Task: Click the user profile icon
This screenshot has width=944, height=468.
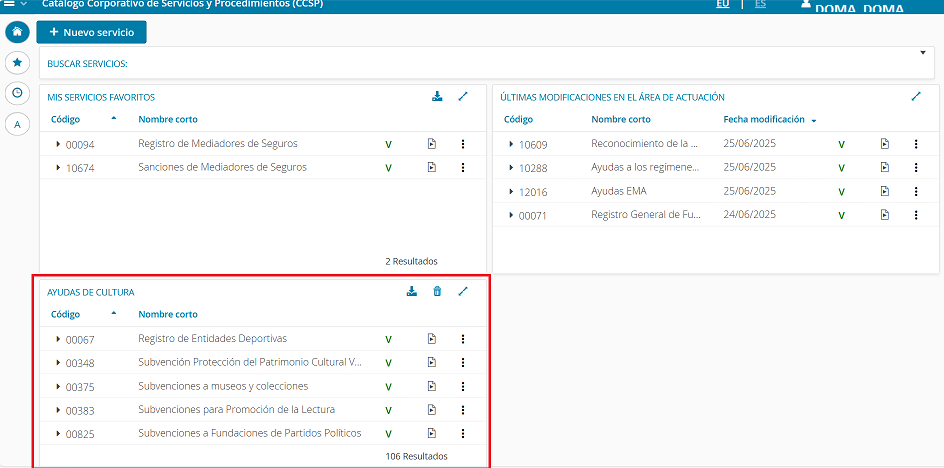Action: pos(806,4)
